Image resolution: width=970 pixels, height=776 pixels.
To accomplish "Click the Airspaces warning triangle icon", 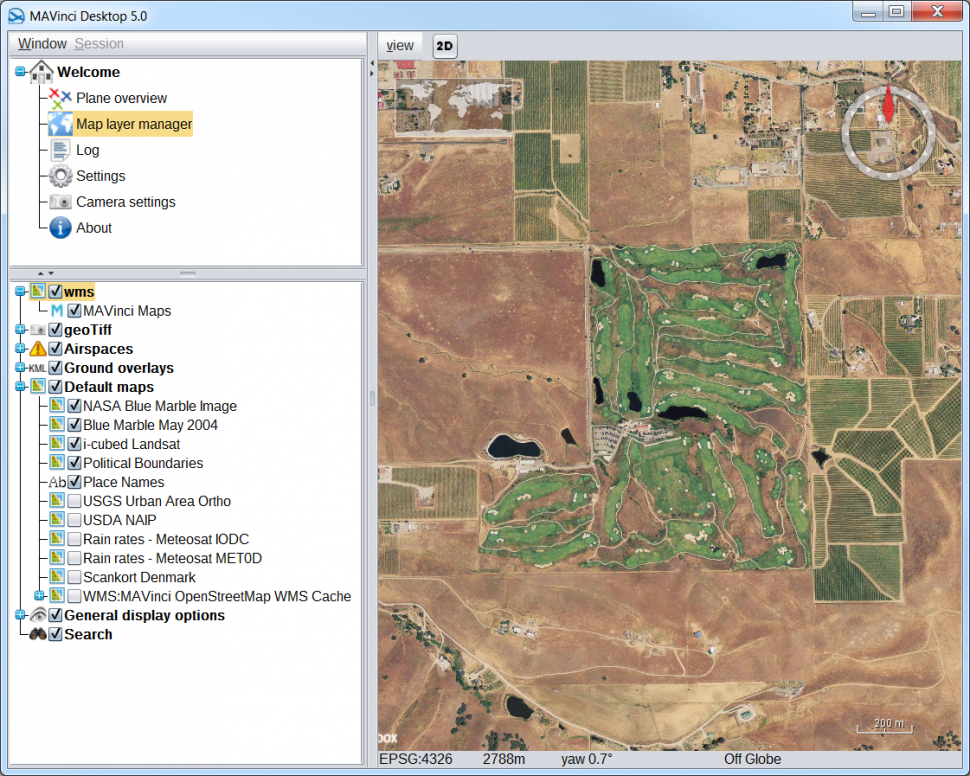I will (38, 349).
